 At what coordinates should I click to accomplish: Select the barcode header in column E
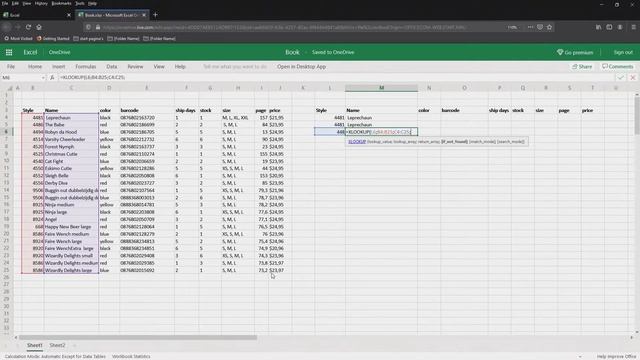[147, 110]
